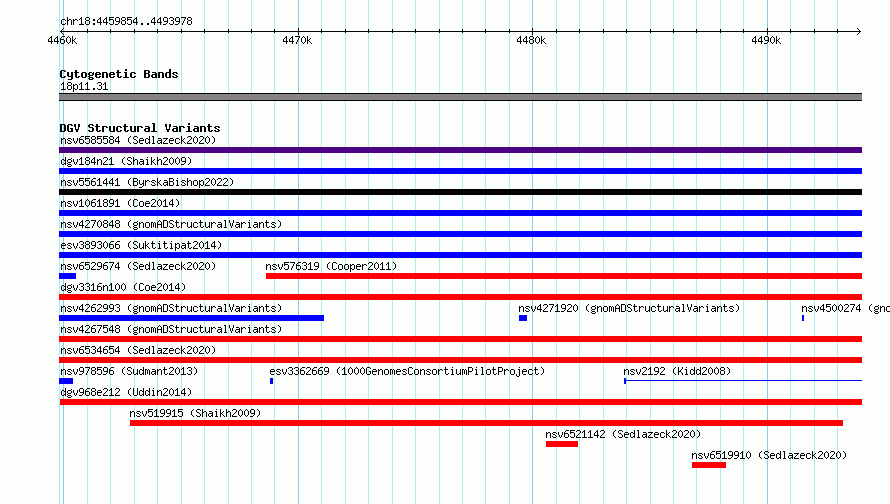Click the 4480k ruler position
The width and height of the screenshot is (890, 504).
(531, 40)
